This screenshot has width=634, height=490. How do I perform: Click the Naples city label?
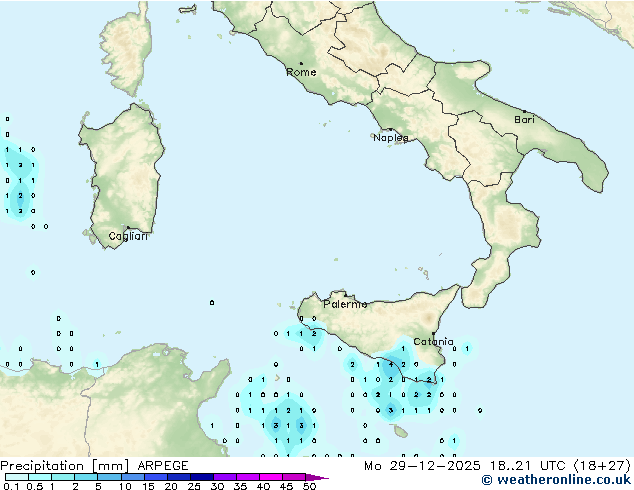[391, 138]
